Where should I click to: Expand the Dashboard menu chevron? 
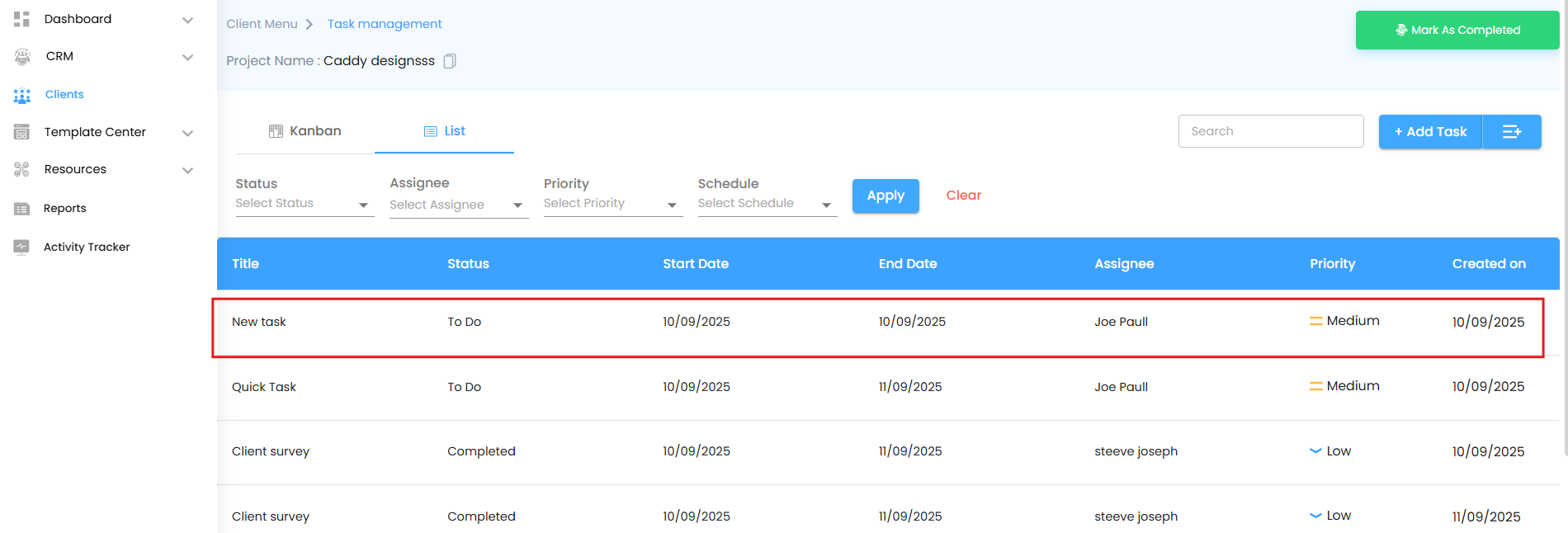[187, 20]
